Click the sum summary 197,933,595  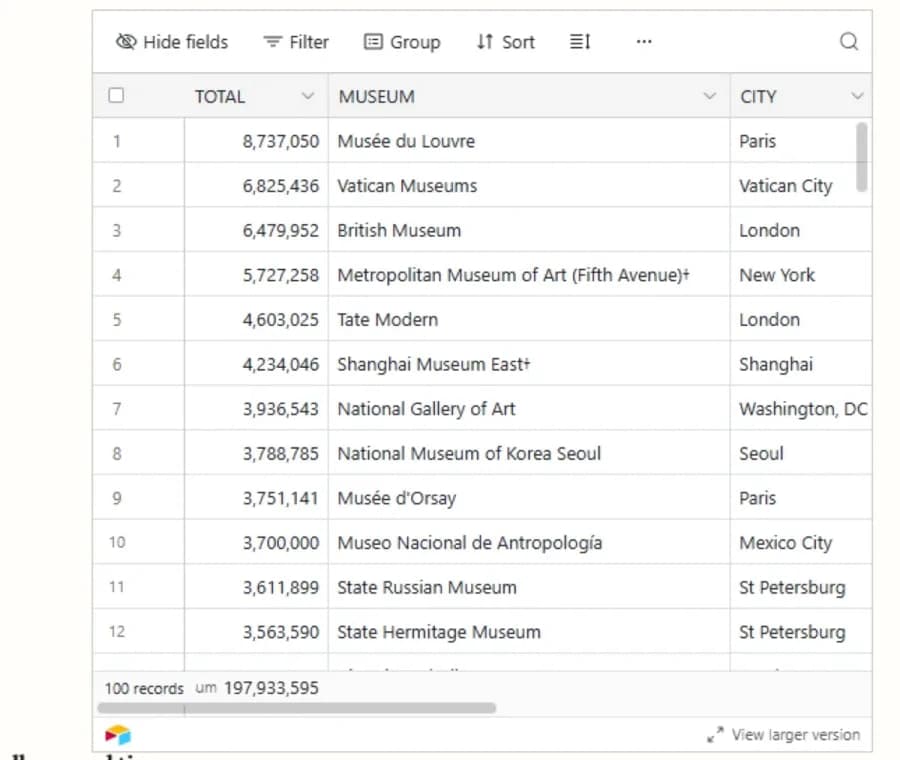[271, 688]
